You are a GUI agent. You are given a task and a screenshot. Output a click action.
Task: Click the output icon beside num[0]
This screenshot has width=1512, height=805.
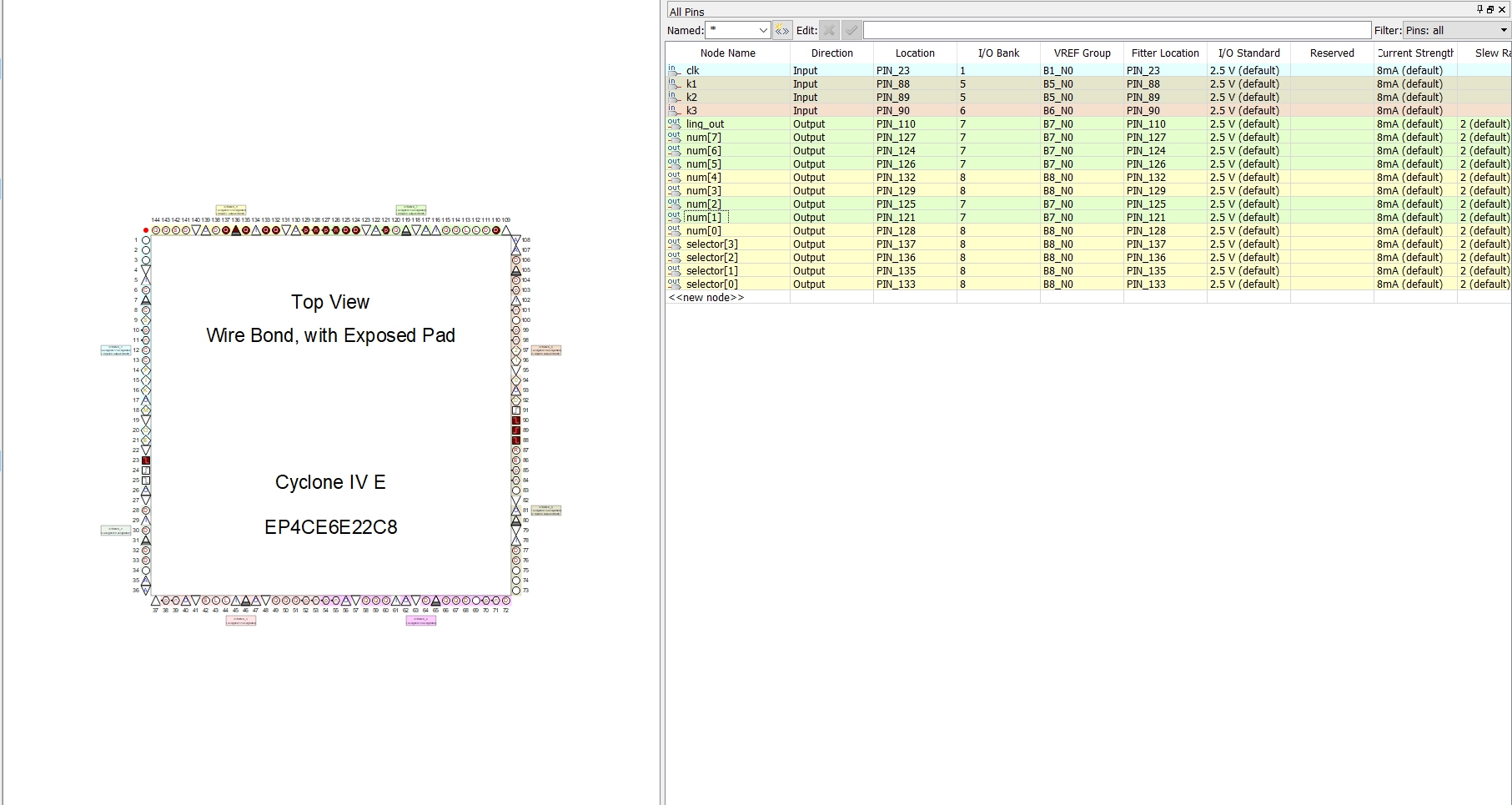[x=674, y=230]
